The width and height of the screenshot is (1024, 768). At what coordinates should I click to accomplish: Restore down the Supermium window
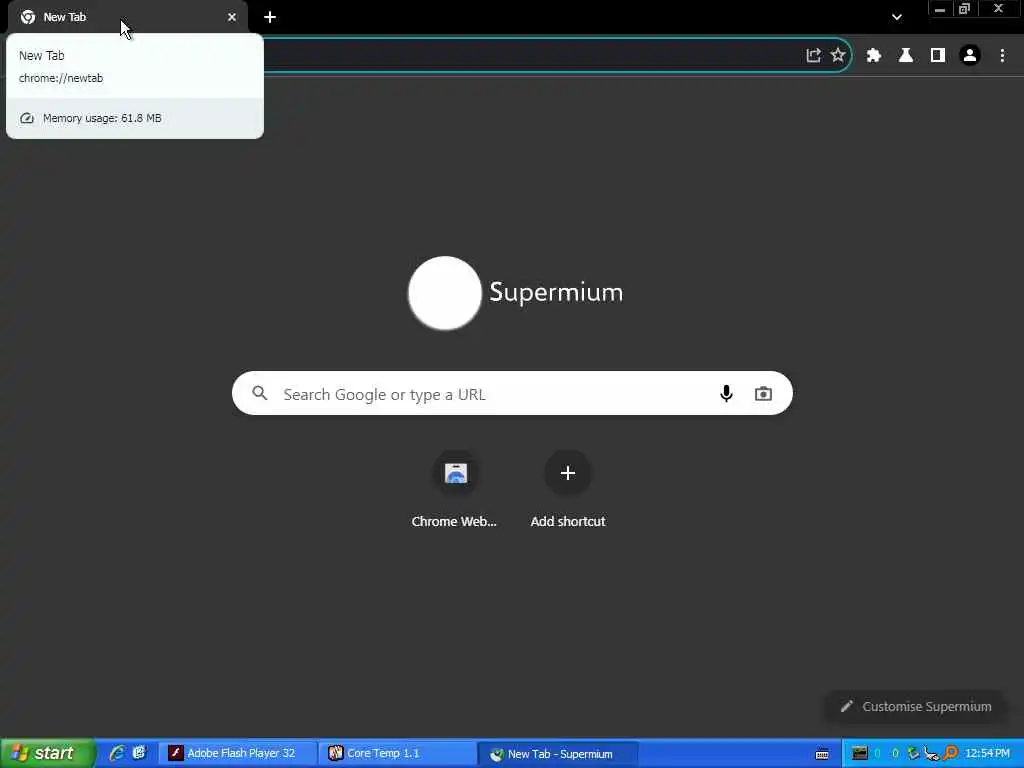coord(965,9)
